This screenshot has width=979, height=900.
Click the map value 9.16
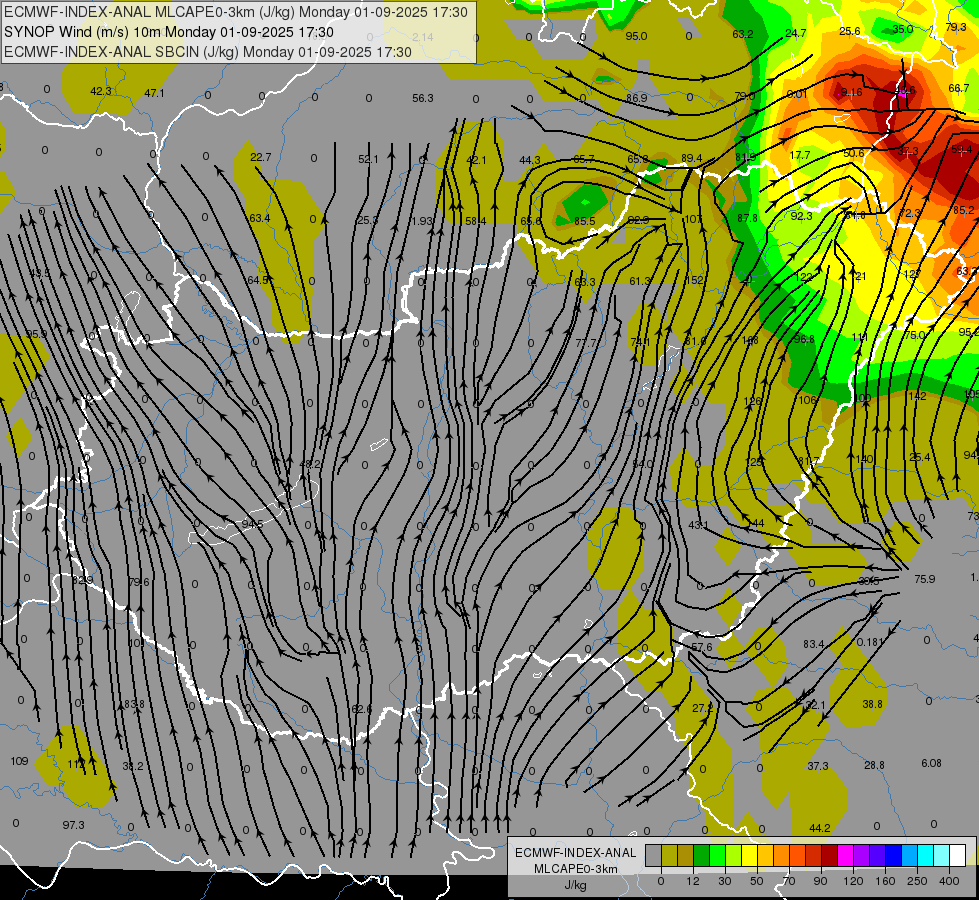851,92
